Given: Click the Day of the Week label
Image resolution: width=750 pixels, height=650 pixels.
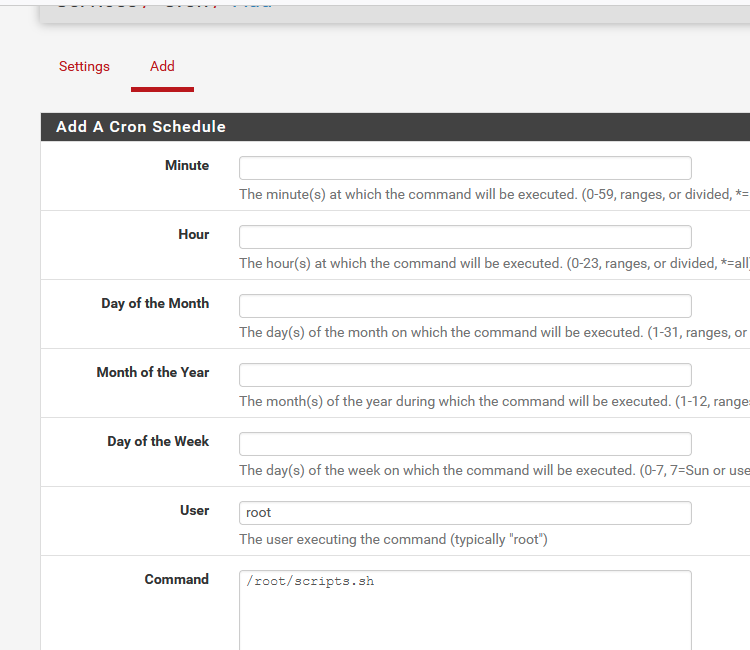Looking at the screenshot, I should 158,441.
